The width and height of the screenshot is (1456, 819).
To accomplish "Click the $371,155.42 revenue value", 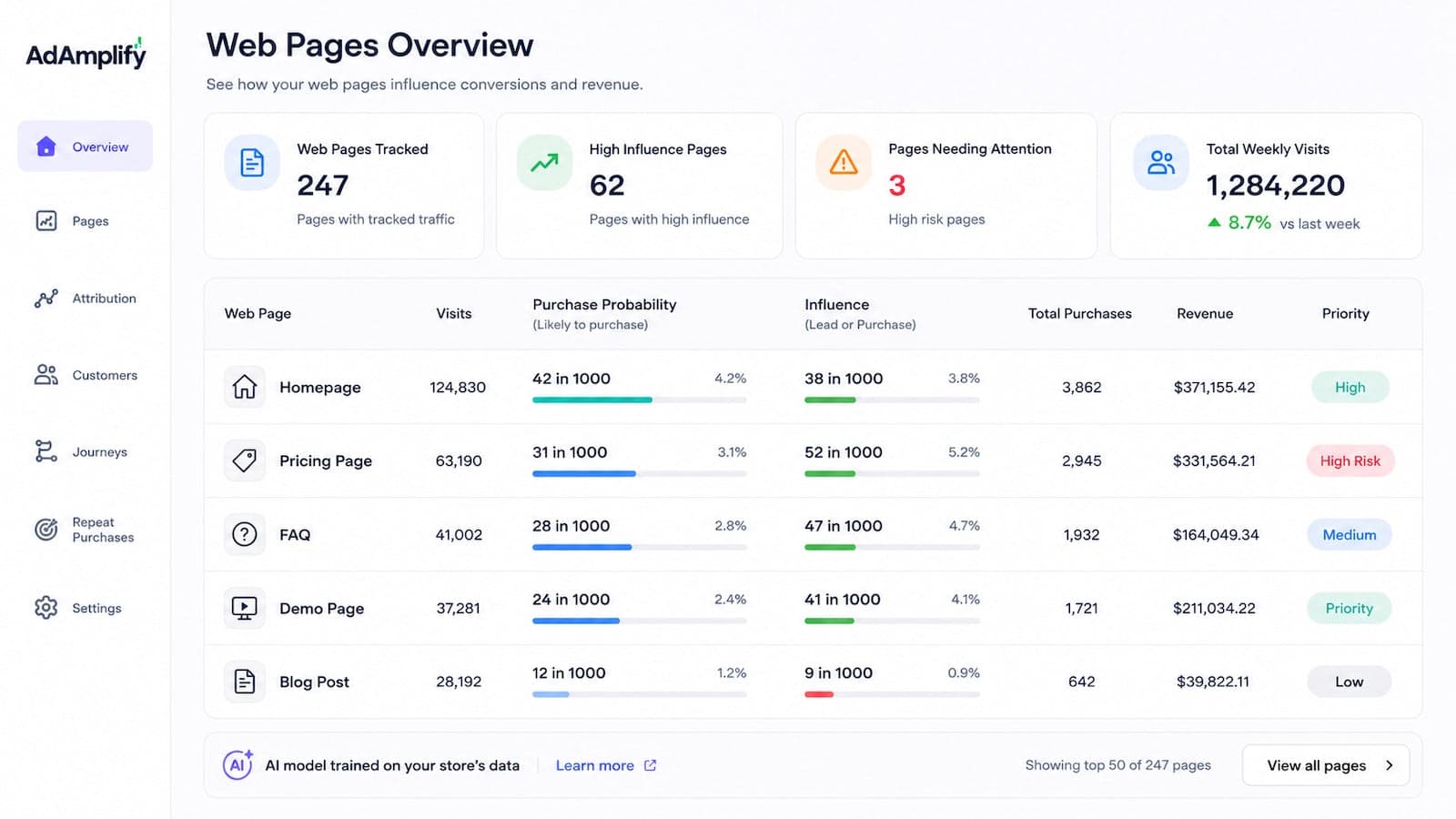I will click(1214, 387).
